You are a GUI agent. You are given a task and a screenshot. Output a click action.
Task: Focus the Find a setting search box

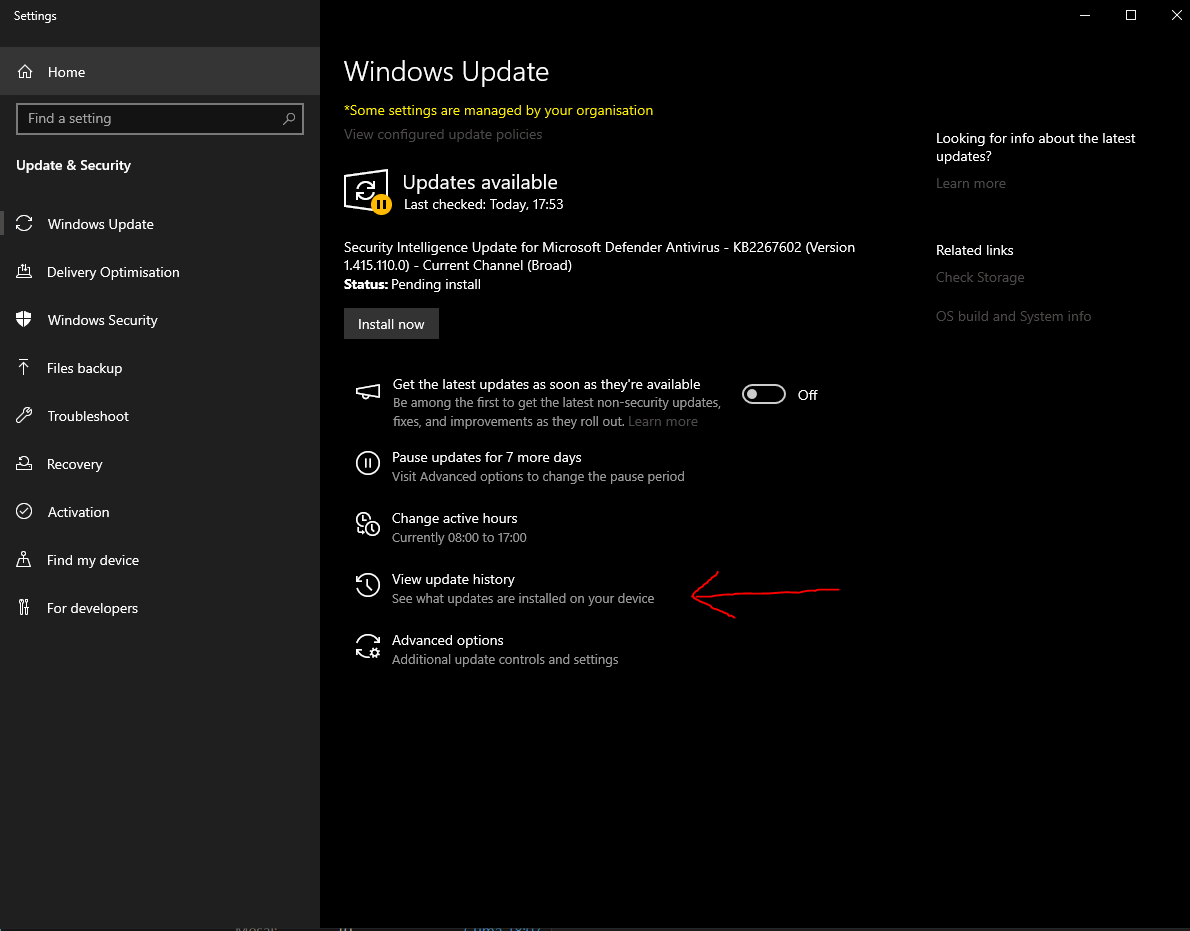(159, 118)
